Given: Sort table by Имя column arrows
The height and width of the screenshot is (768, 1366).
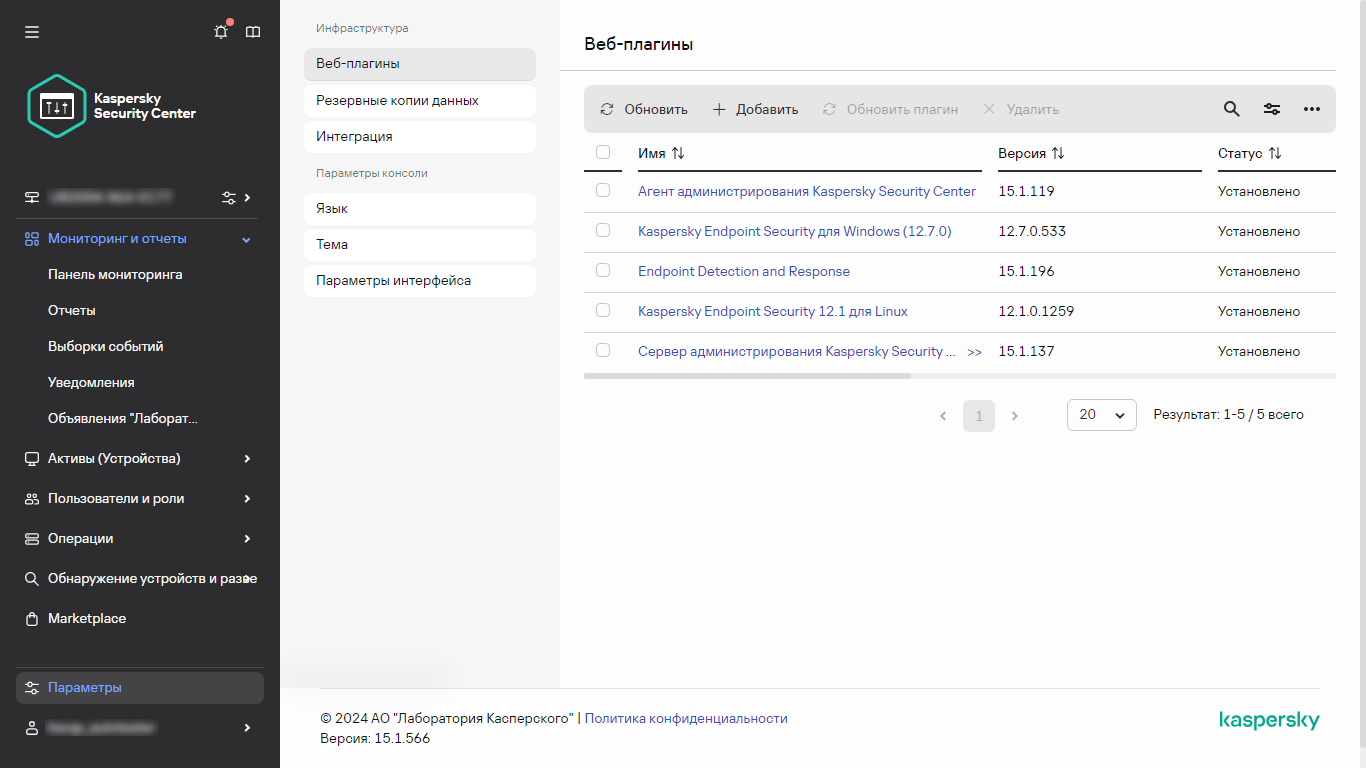Looking at the screenshot, I should [x=678, y=153].
